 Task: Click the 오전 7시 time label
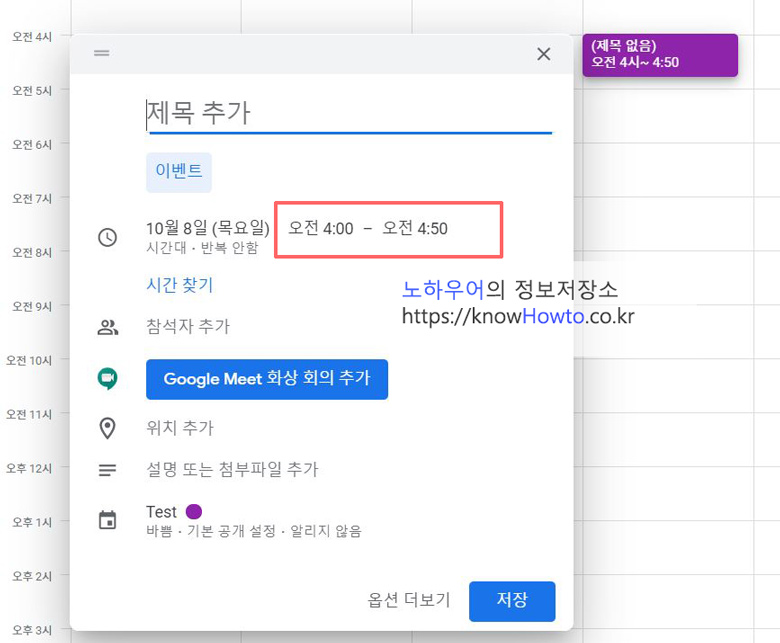click(32, 199)
